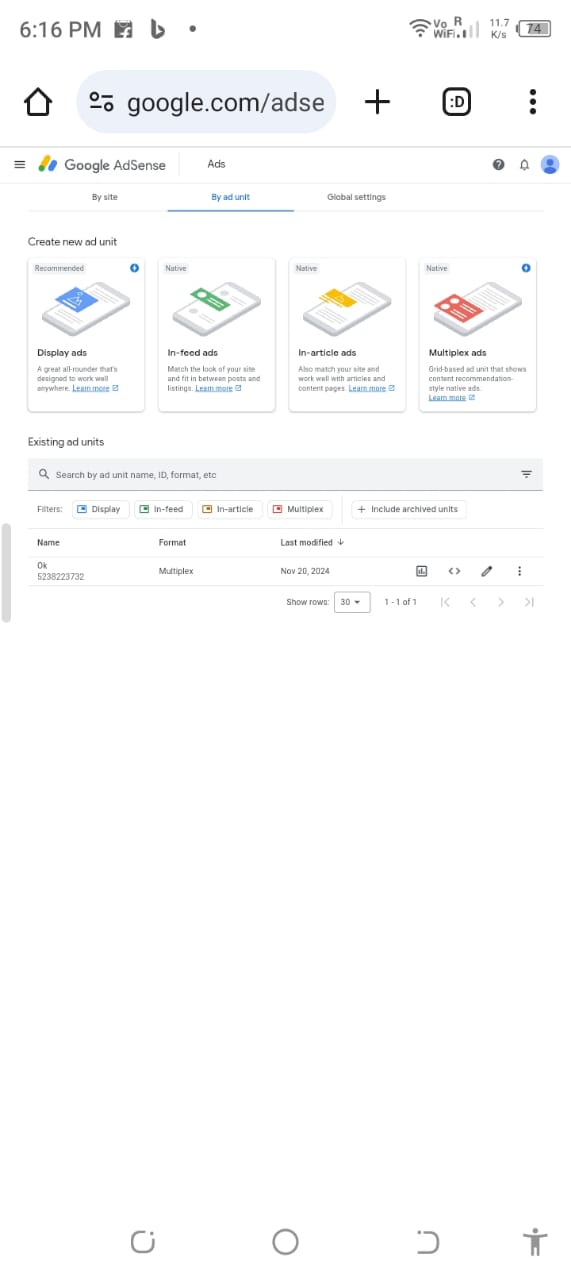Click the info badge on Multiplex ads card
The width and height of the screenshot is (571, 1280).
pos(526,268)
